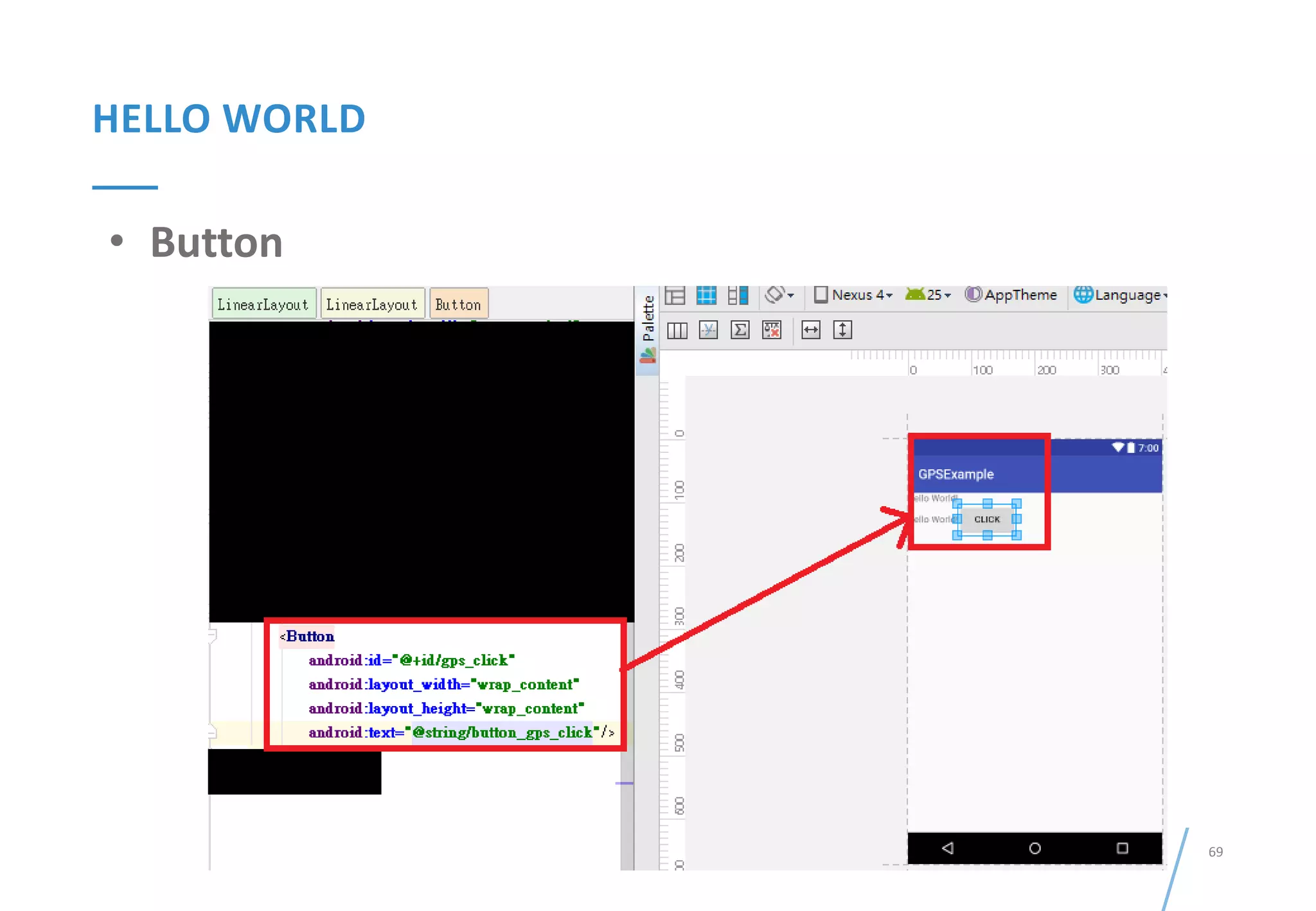Open the Language dropdown
The height and width of the screenshot is (911, 1316).
tap(1120, 295)
